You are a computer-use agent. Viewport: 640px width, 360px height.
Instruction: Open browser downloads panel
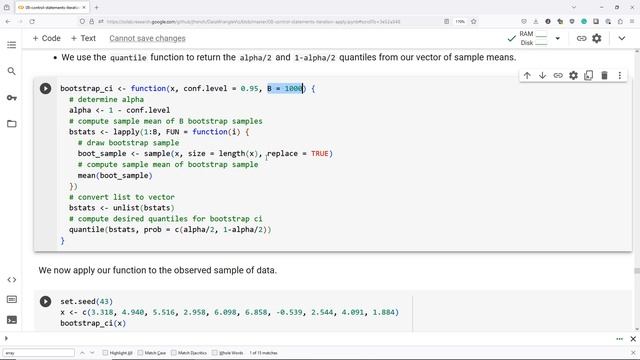coord(536,21)
